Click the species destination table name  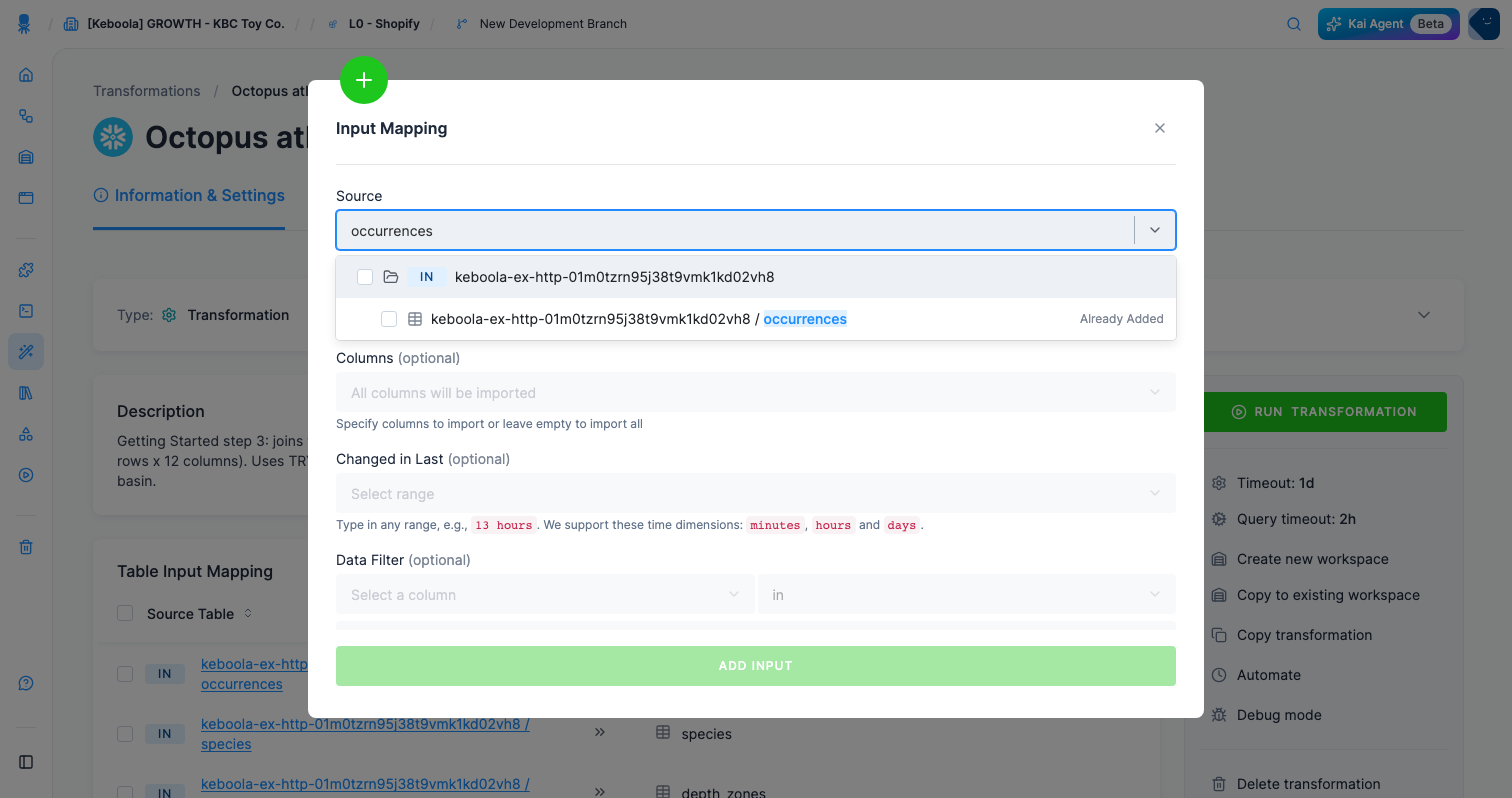pyautogui.click(x=706, y=734)
